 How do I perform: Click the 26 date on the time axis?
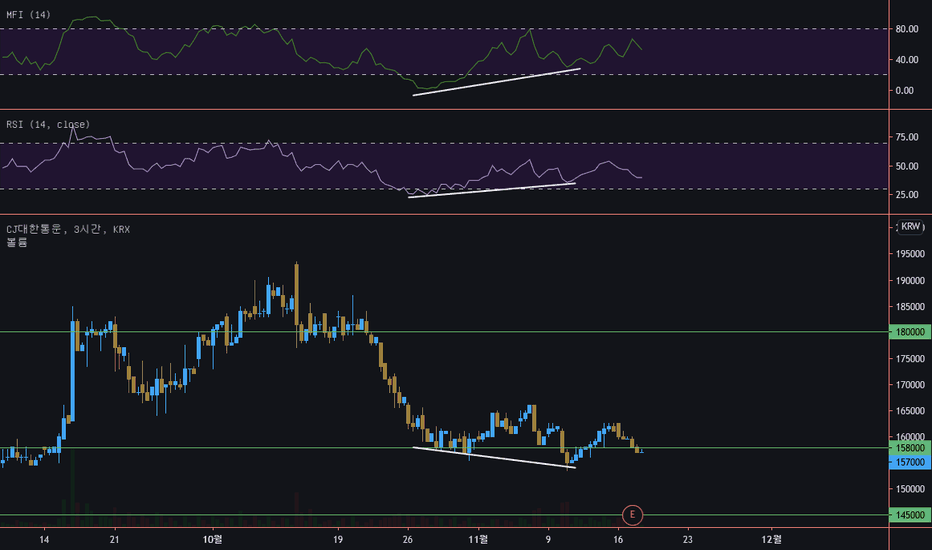click(x=408, y=540)
